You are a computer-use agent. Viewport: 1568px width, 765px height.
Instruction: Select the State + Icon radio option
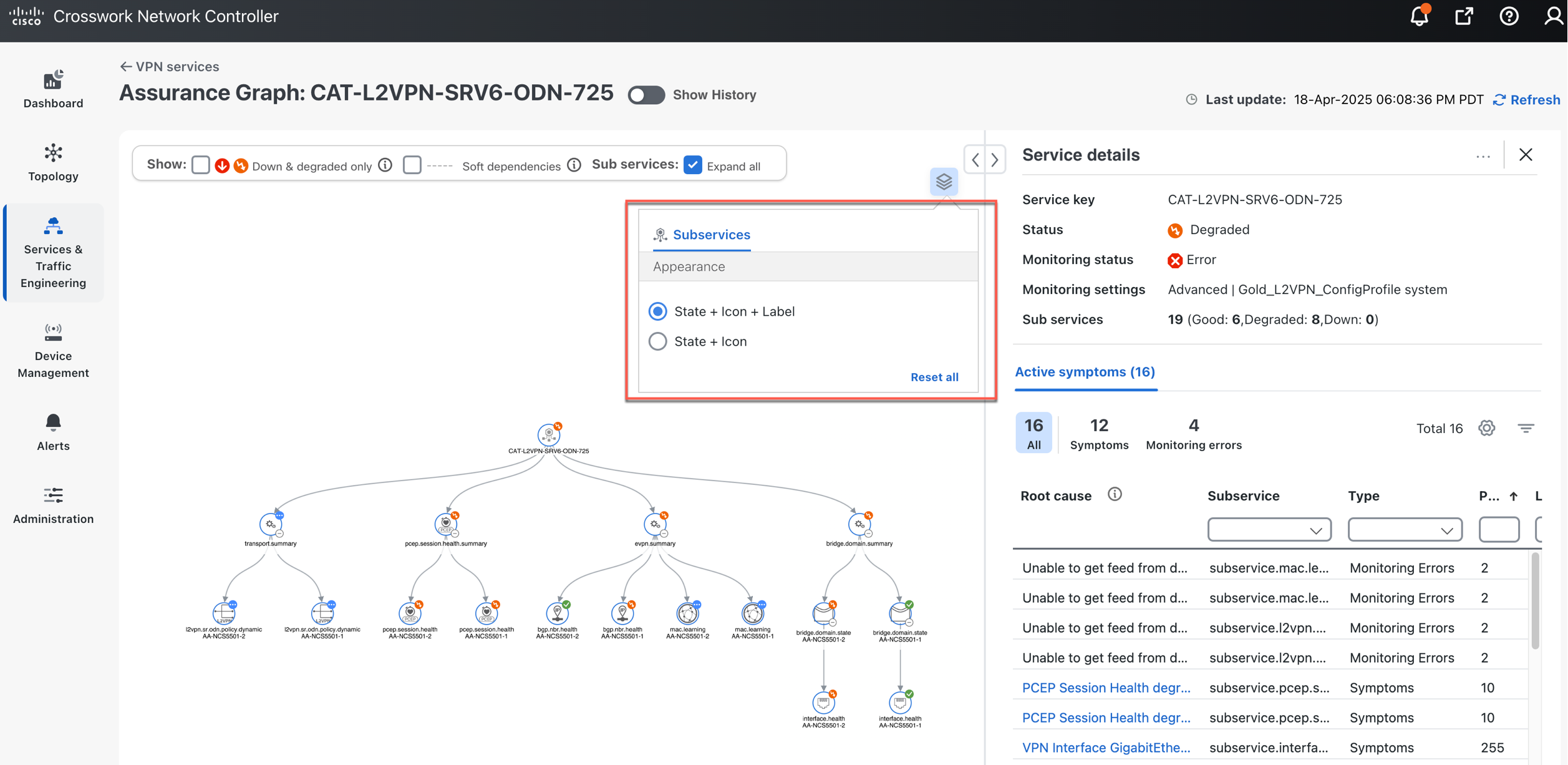pos(657,341)
